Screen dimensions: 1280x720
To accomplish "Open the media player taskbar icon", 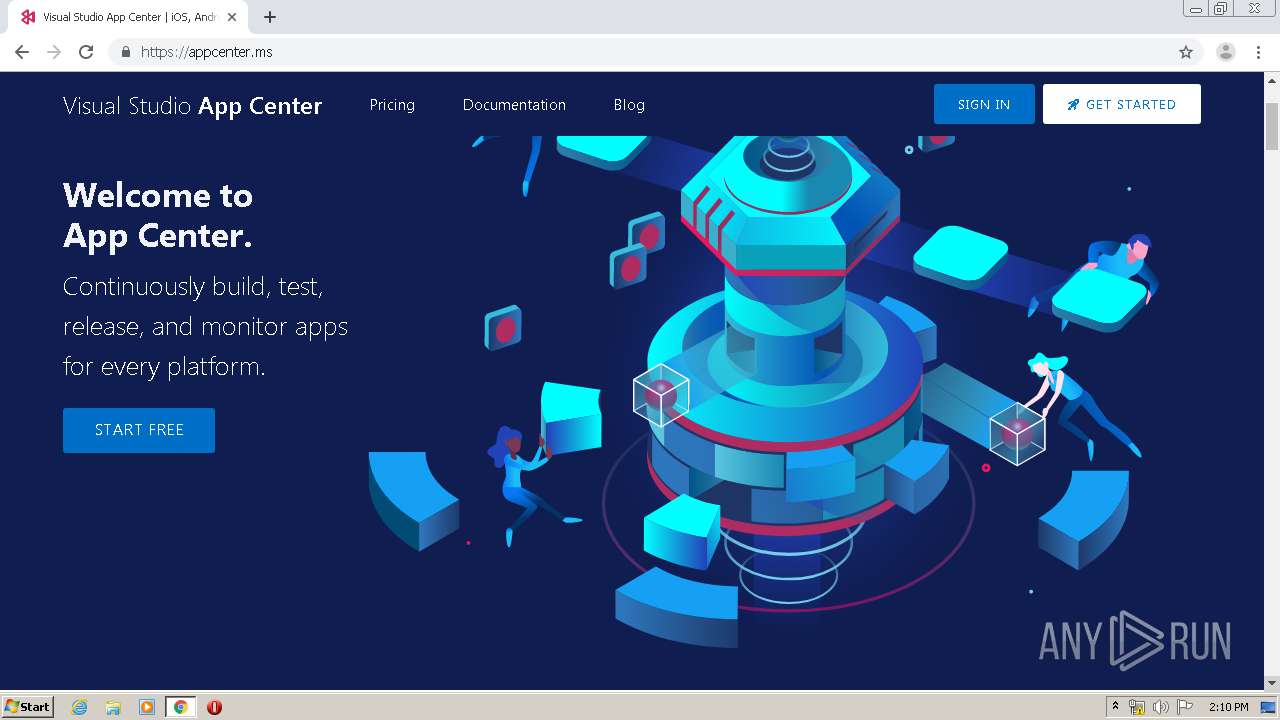I will [147, 707].
